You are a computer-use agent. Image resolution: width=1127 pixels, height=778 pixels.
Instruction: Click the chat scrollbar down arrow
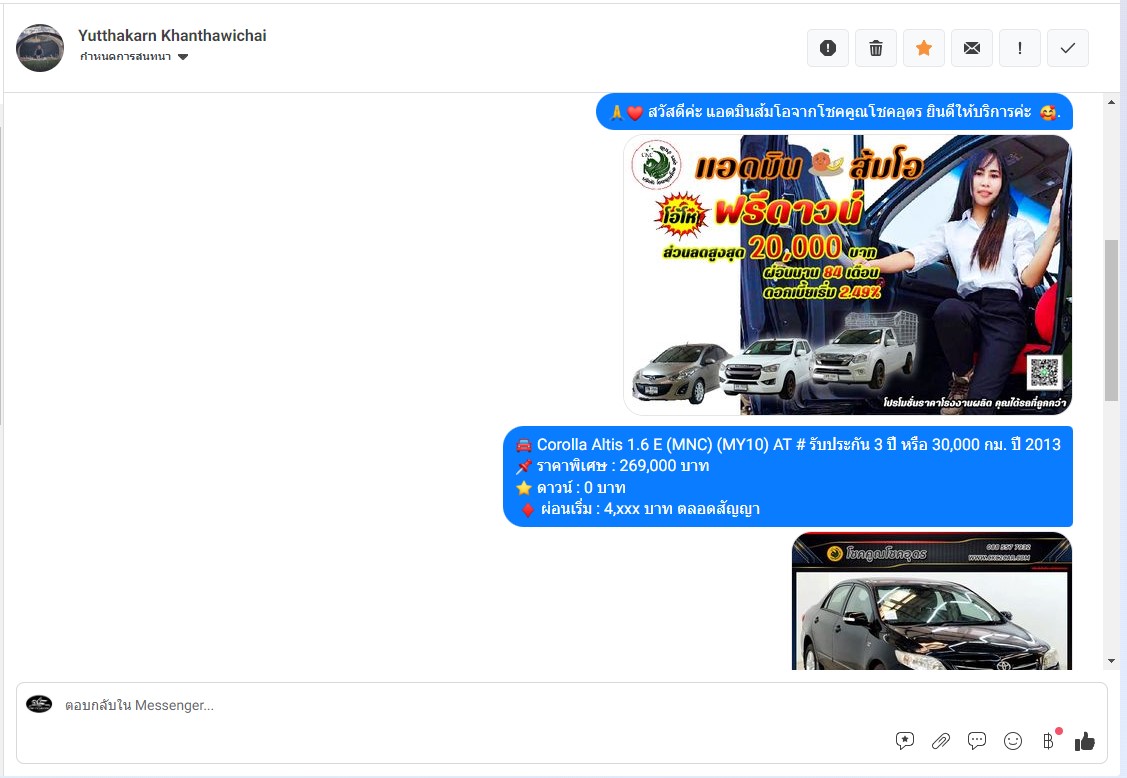click(x=1111, y=661)
